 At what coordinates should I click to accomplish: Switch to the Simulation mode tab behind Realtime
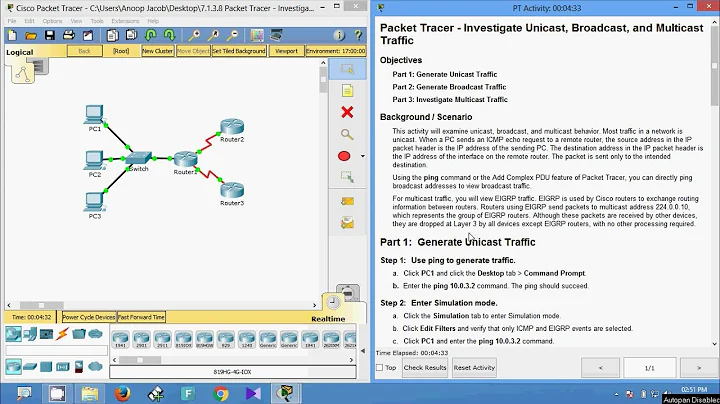[x=348, y=292]
